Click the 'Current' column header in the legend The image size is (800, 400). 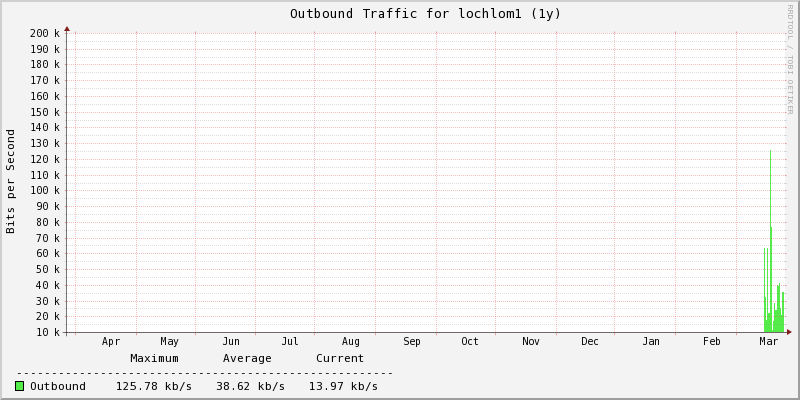coord(340,358)
